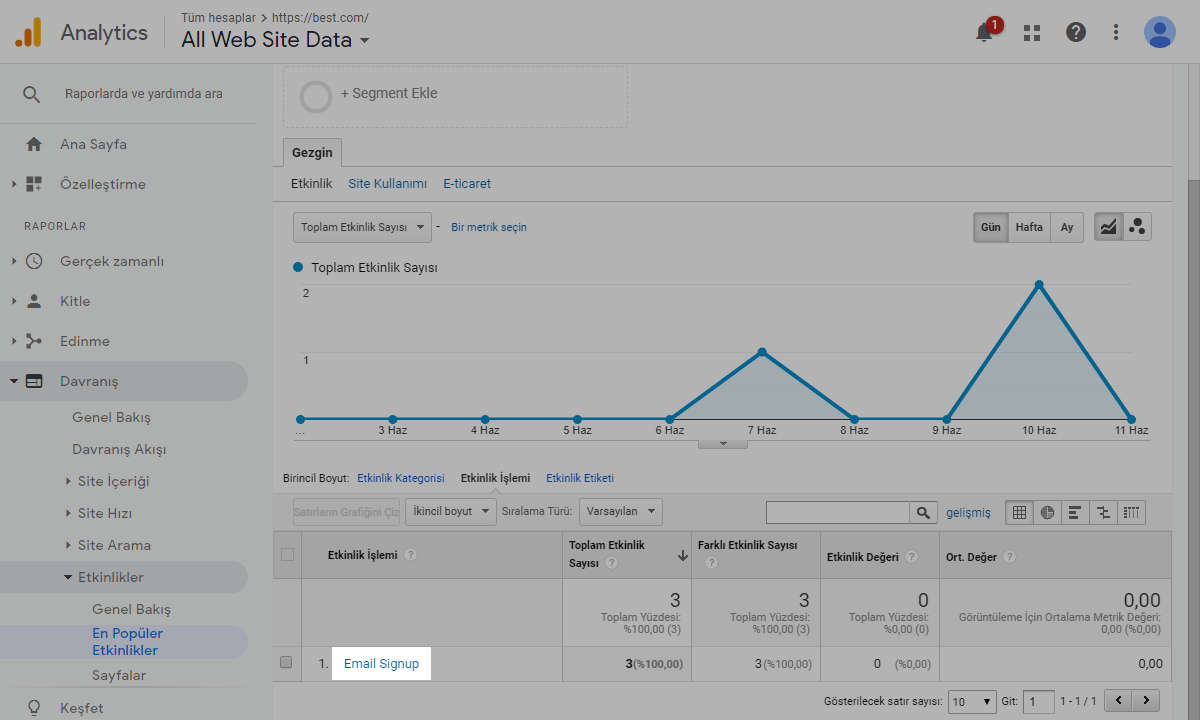Open the notifications bell icon
Image resolution: width=1200 pixels, height=720 pixels.
pyautogui.click(x=984, y=33)
